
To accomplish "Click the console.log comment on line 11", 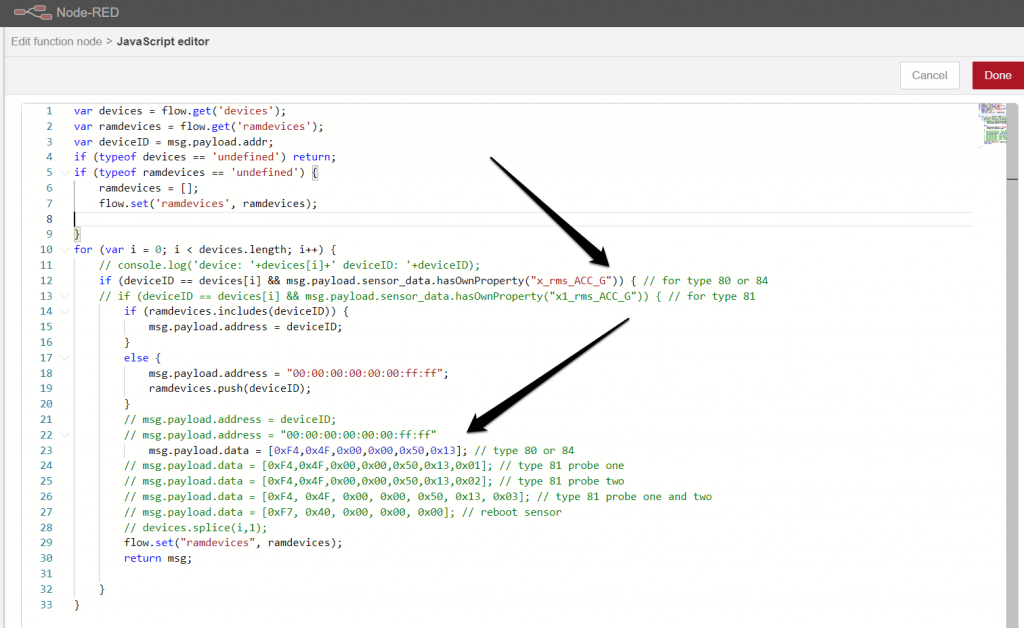I will point(289,265).
